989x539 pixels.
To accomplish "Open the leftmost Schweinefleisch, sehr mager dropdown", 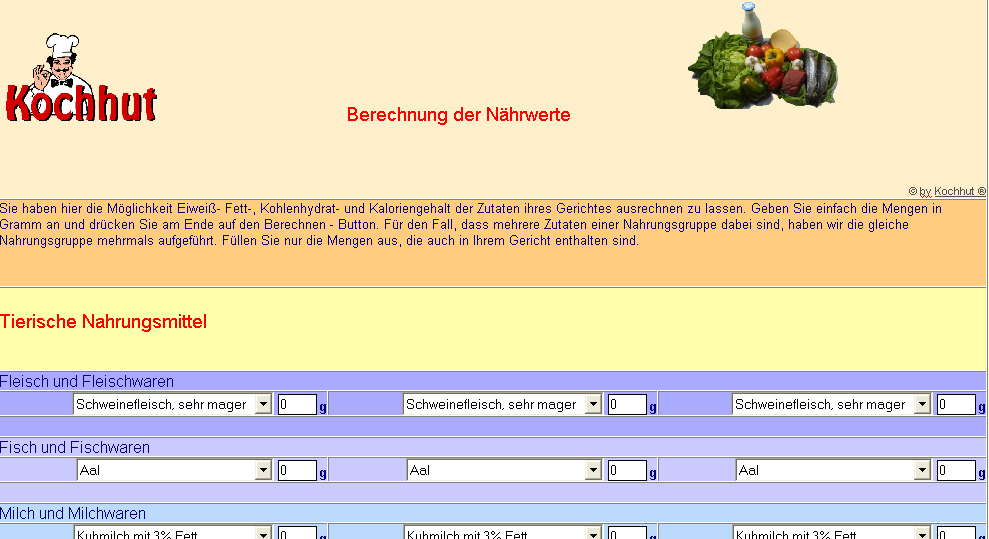I will coord(173,404).
